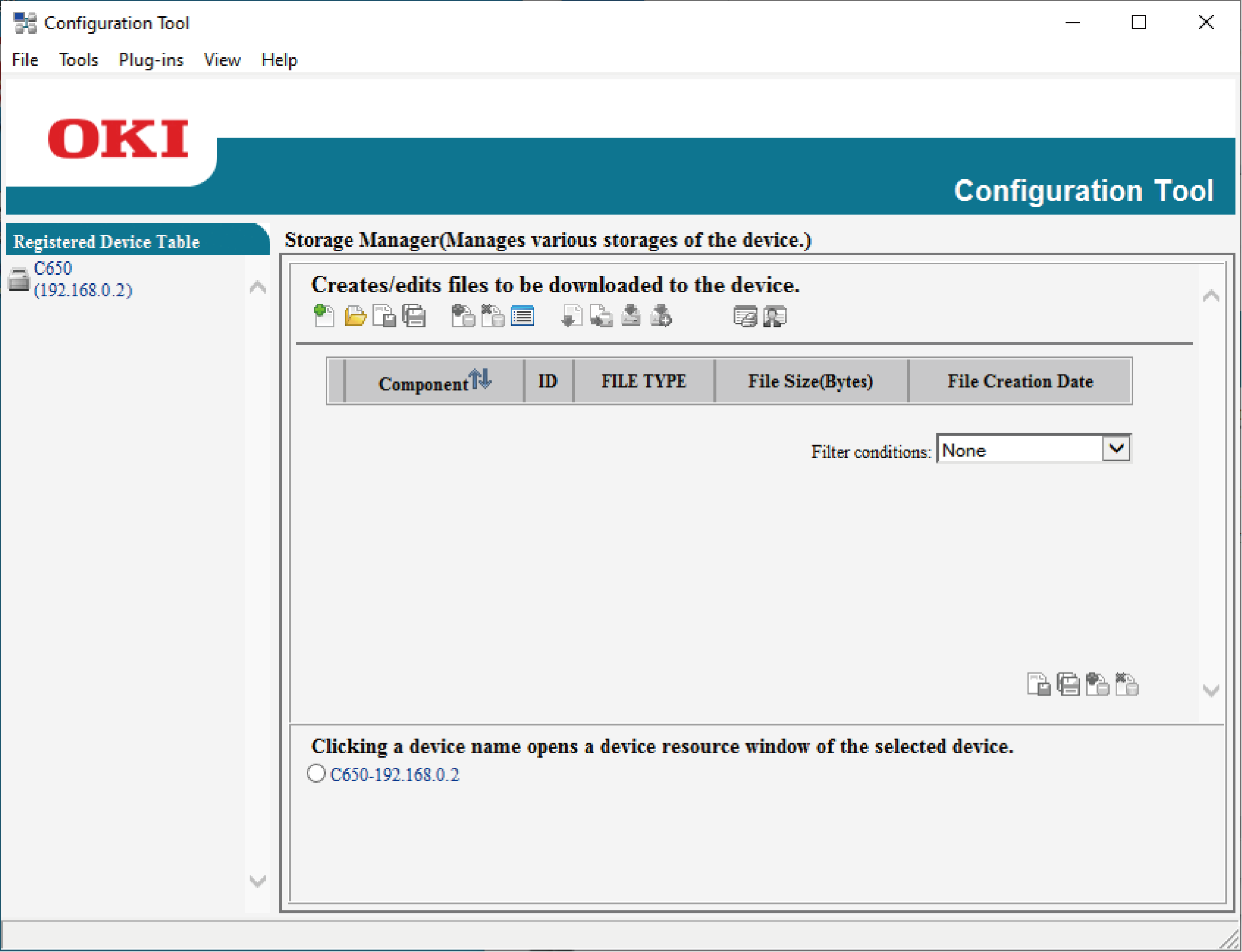Viewport: 1242px width, 952px height.
Task: Open the View menu
Action: coord(222,60)
